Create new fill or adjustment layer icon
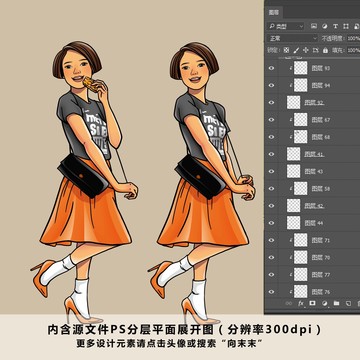360x360 pixels. tap(324, 303)
